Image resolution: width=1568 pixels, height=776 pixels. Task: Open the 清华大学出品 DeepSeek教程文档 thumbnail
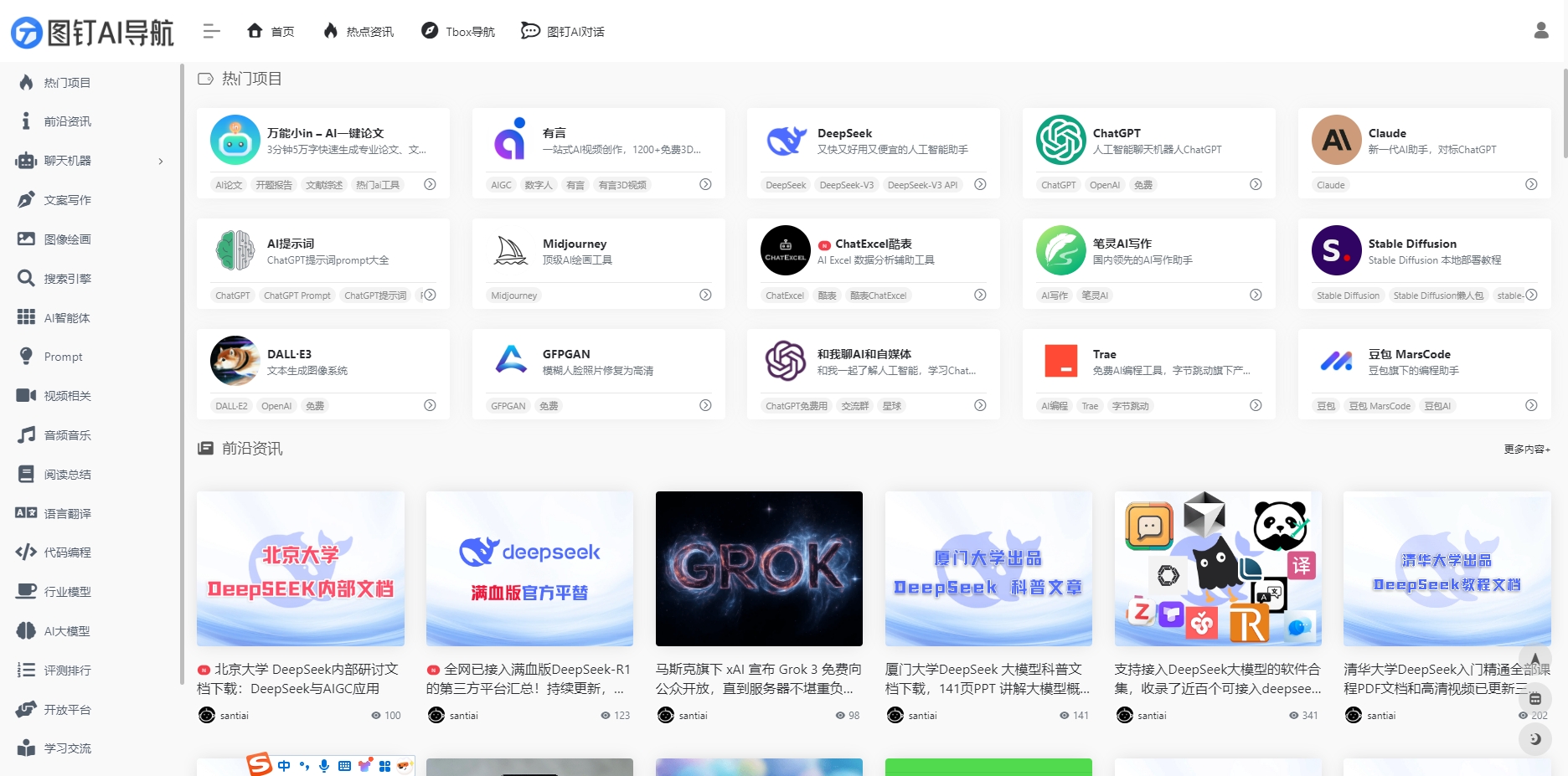[1447, 568]
